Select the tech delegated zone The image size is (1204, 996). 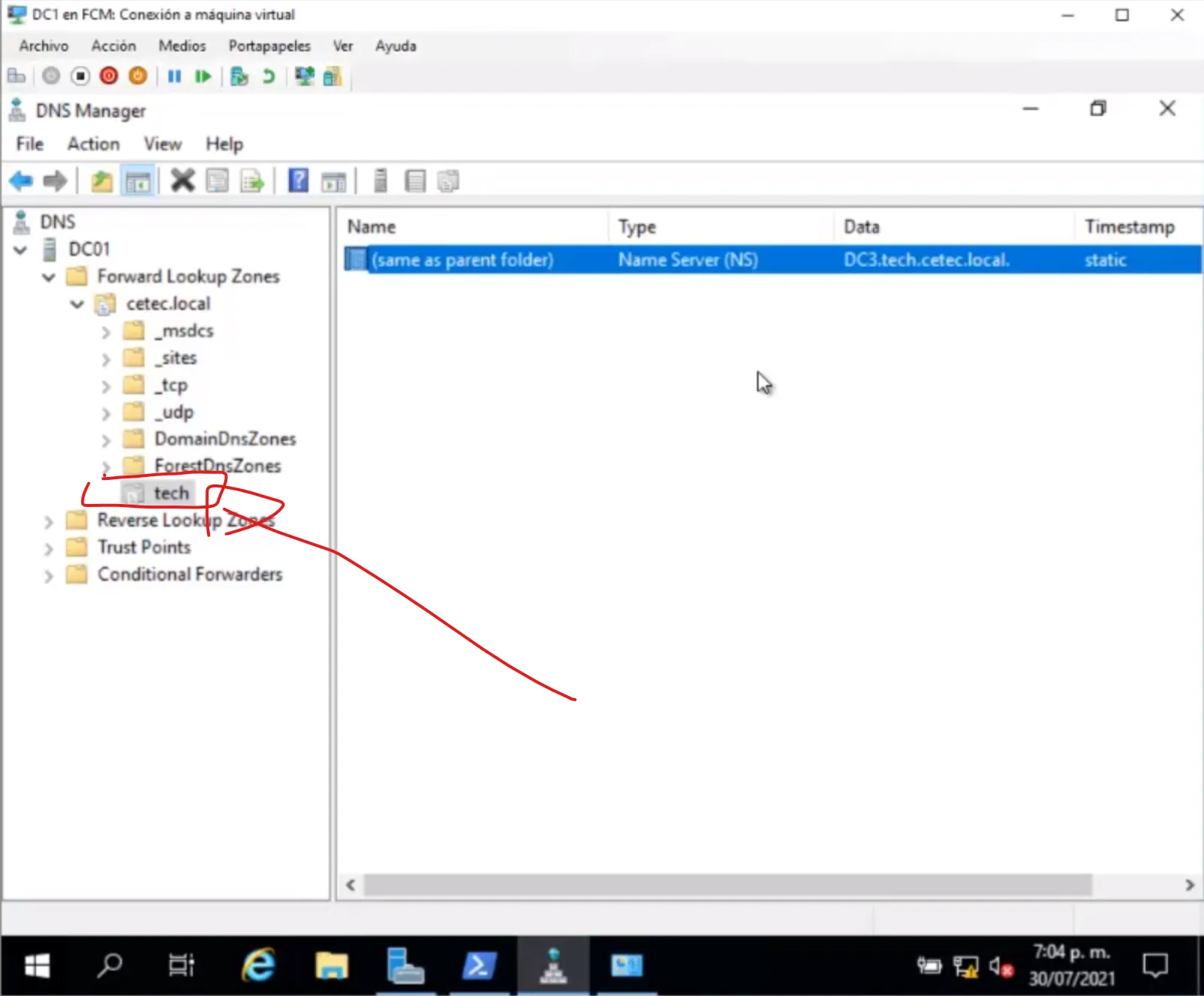click(x=171, y=493)
